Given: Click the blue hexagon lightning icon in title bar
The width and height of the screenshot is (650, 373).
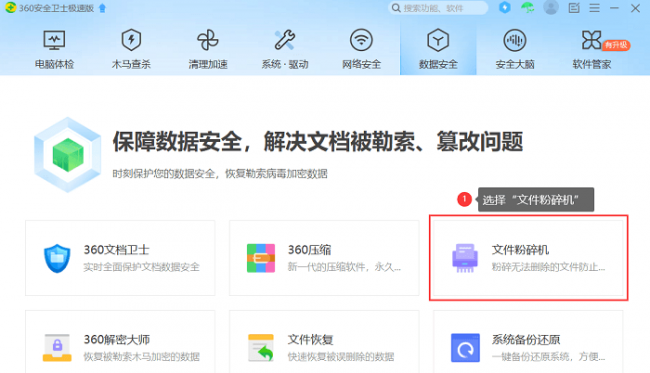Looking at the screenshot, I should pos(504,7).
